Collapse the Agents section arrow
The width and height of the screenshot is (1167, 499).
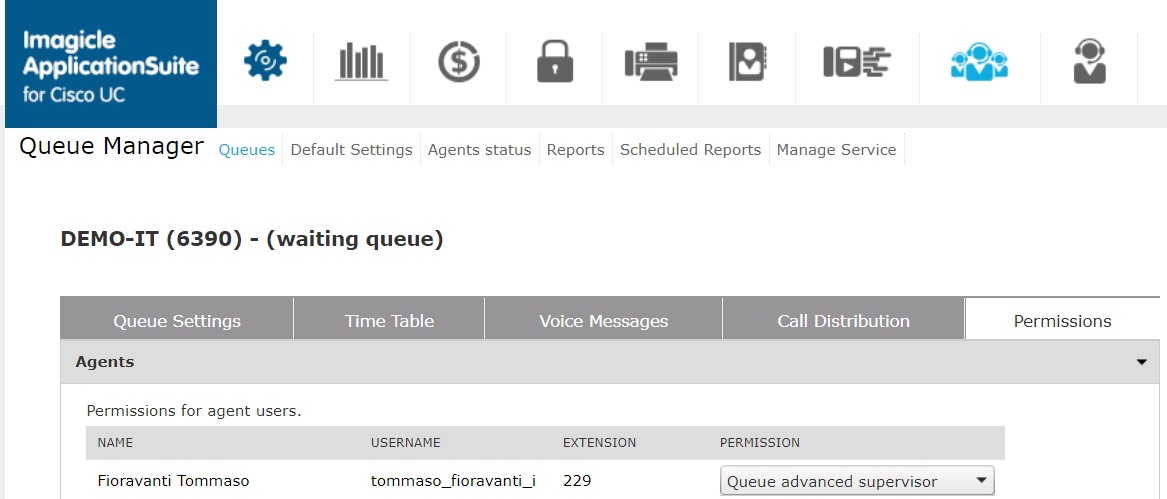pyautogui.click(x=1141, y=363)
